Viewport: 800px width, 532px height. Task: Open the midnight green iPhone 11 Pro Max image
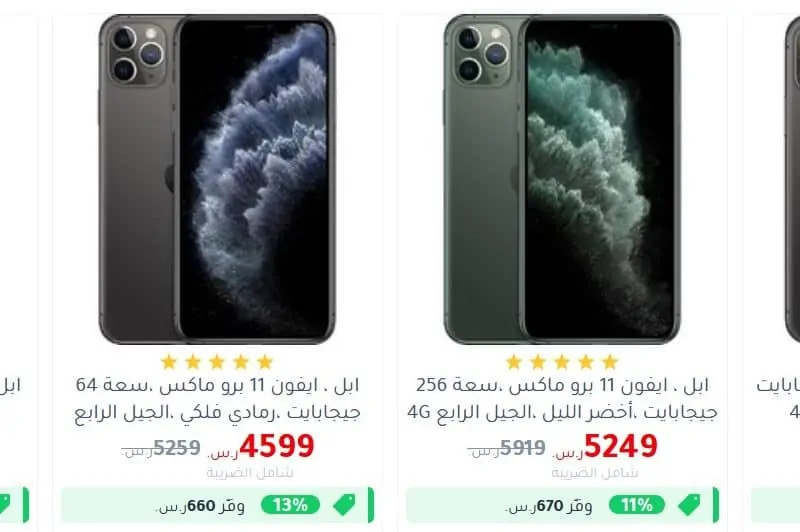[562, 179]
